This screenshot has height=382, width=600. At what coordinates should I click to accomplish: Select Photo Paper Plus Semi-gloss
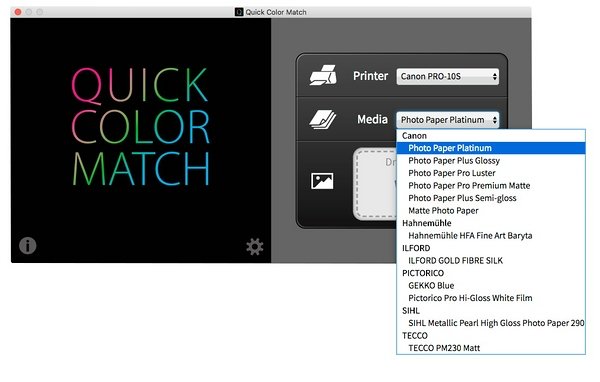tap(491, 198)
